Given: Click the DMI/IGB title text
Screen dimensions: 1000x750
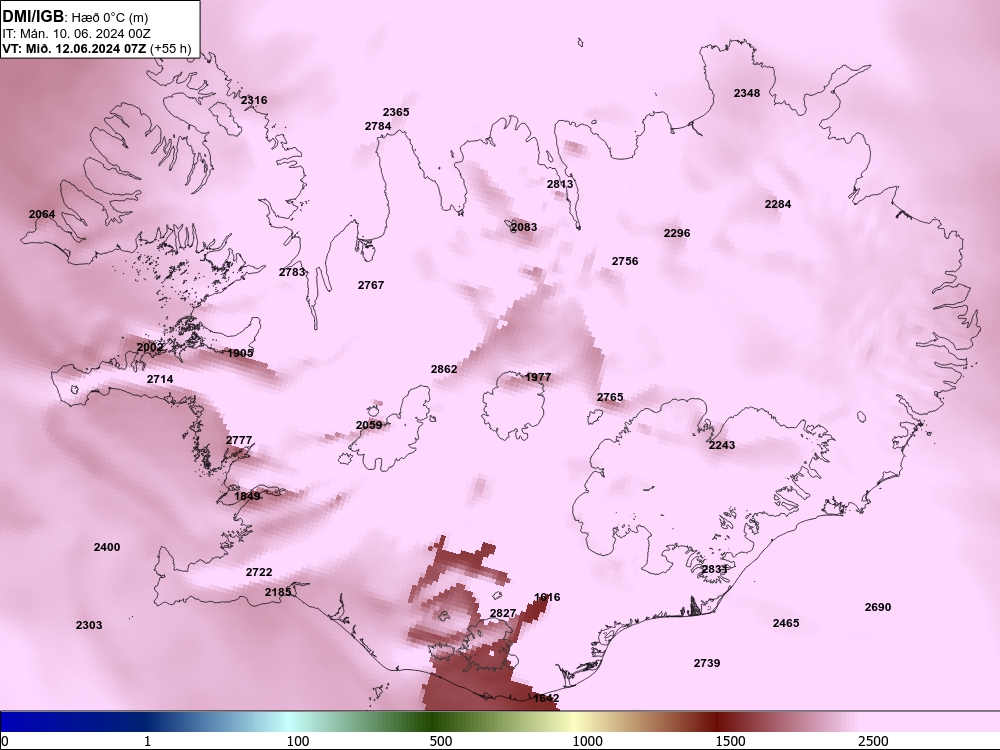Looking at the screenshot, I should 33,17.
